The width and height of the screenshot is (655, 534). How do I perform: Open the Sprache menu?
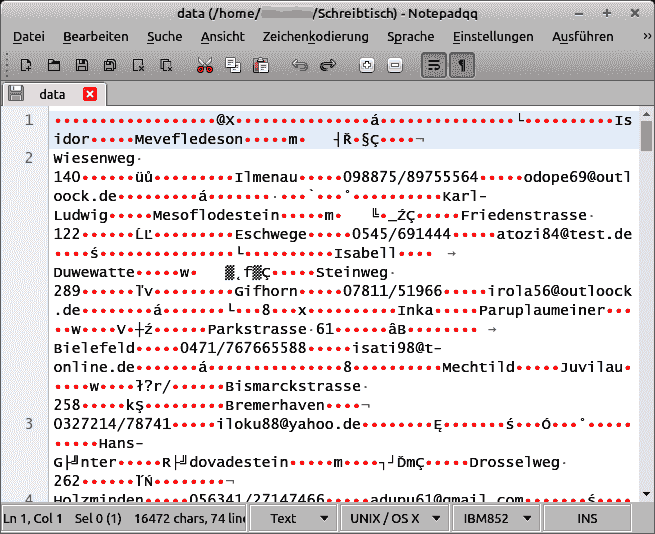tap(411, 37)
